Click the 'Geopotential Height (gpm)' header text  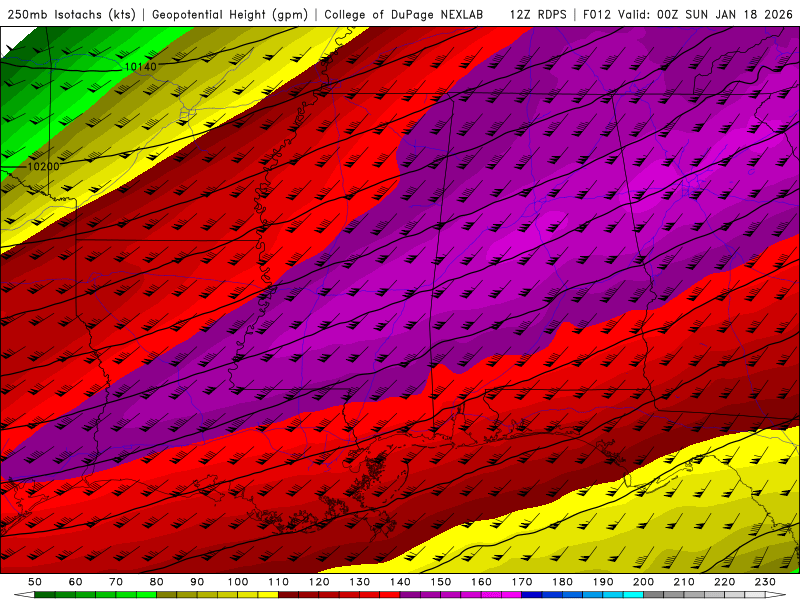point(230,15)
